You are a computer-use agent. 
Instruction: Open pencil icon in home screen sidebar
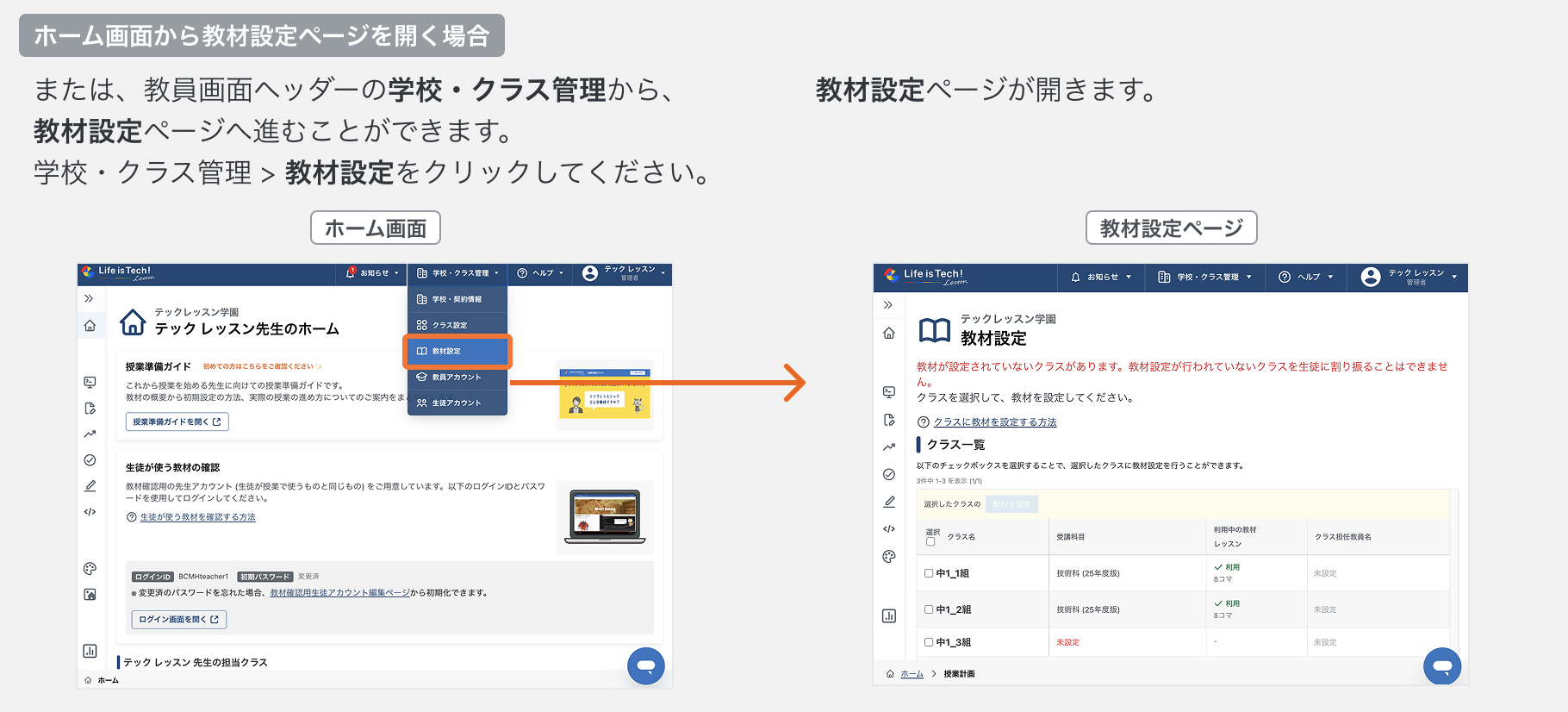(x=90, y=486)
